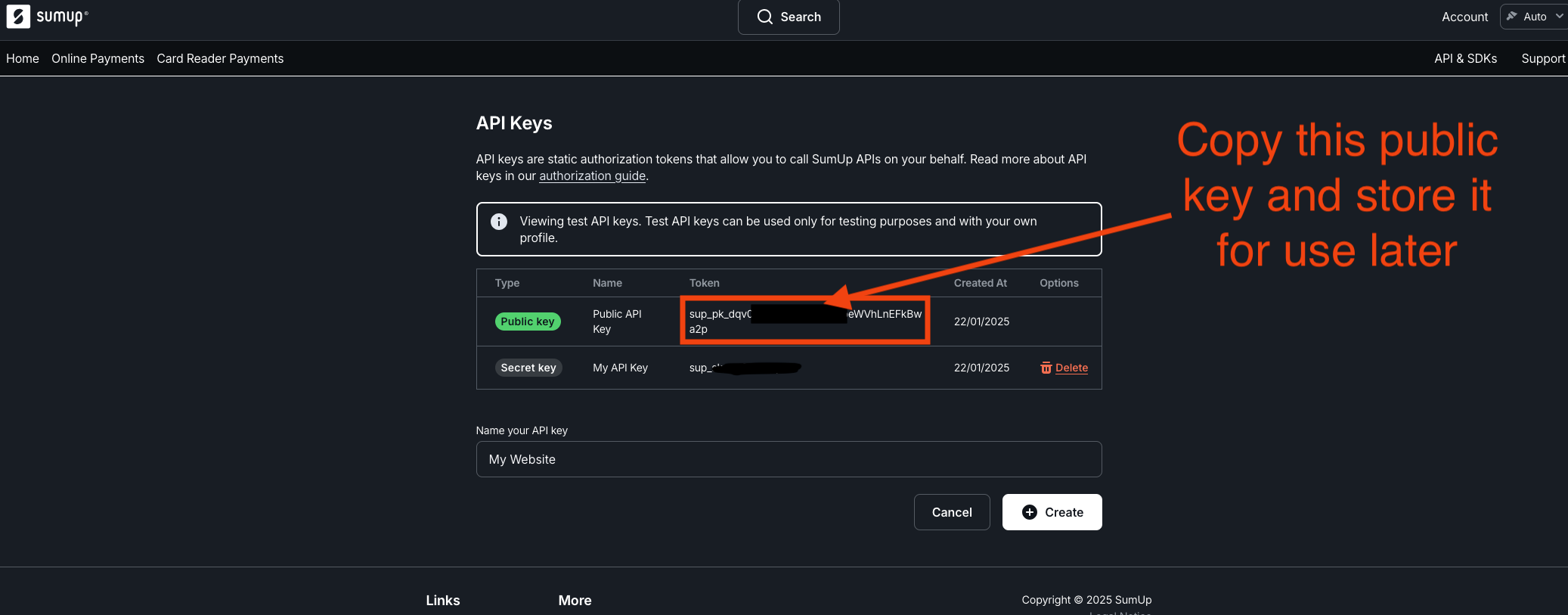This screenshot has height=615, width=1568.
Task: Open Online Payments section
Action: coord(98,58)
